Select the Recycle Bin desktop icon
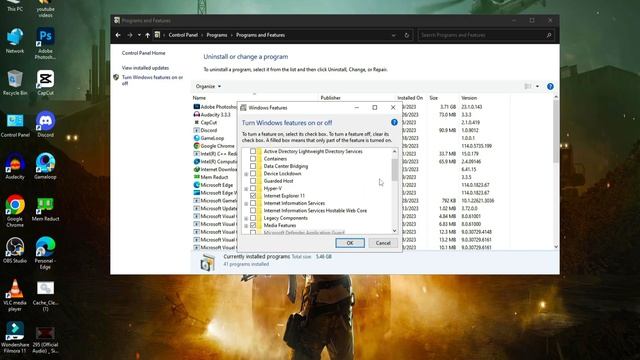 [15, 82]
